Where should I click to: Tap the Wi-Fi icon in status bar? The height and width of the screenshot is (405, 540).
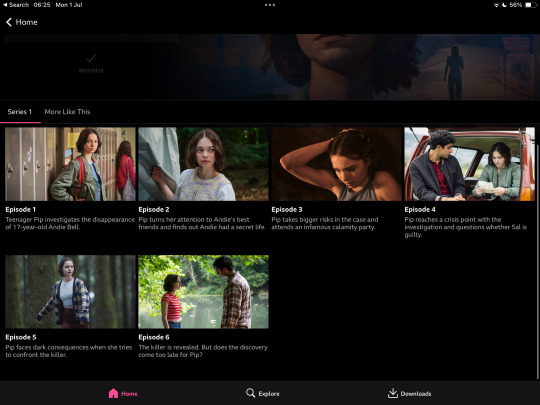[496, 5]
